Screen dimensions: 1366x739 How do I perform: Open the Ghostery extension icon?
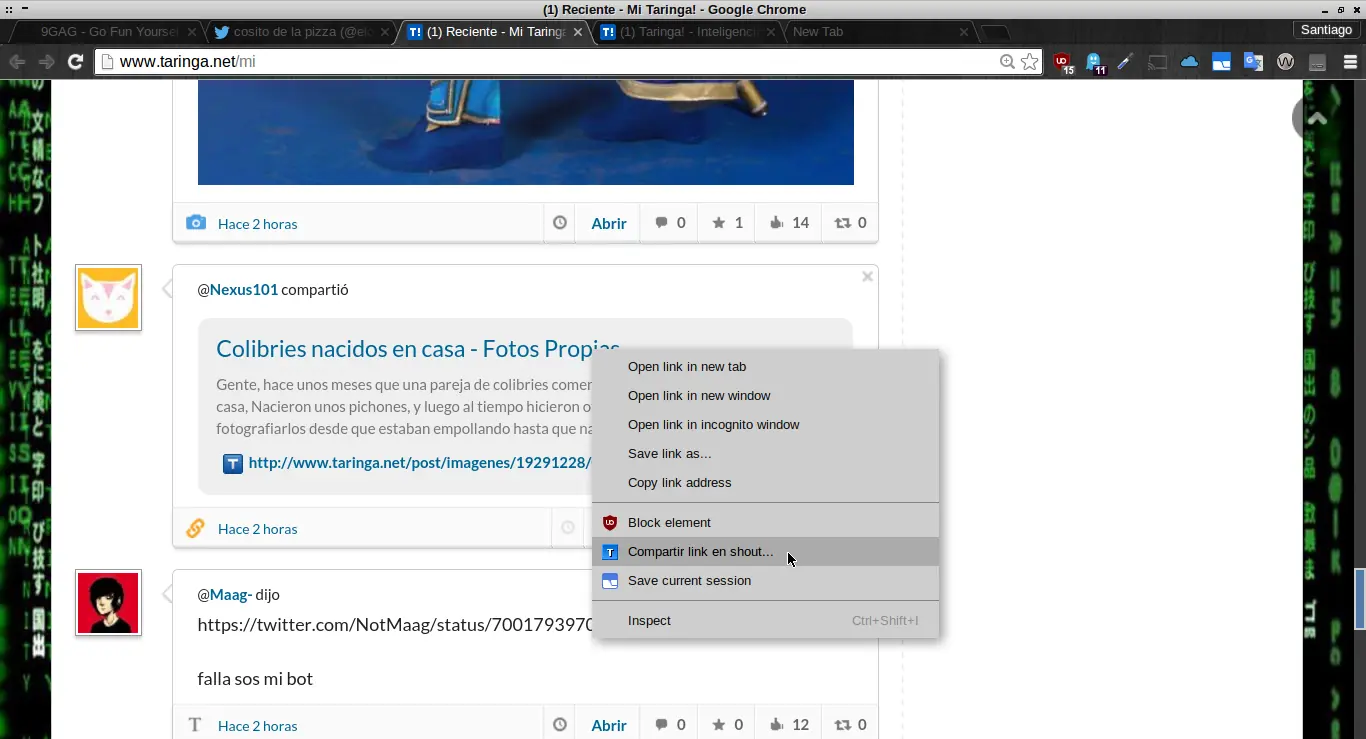coord(1094,62)
